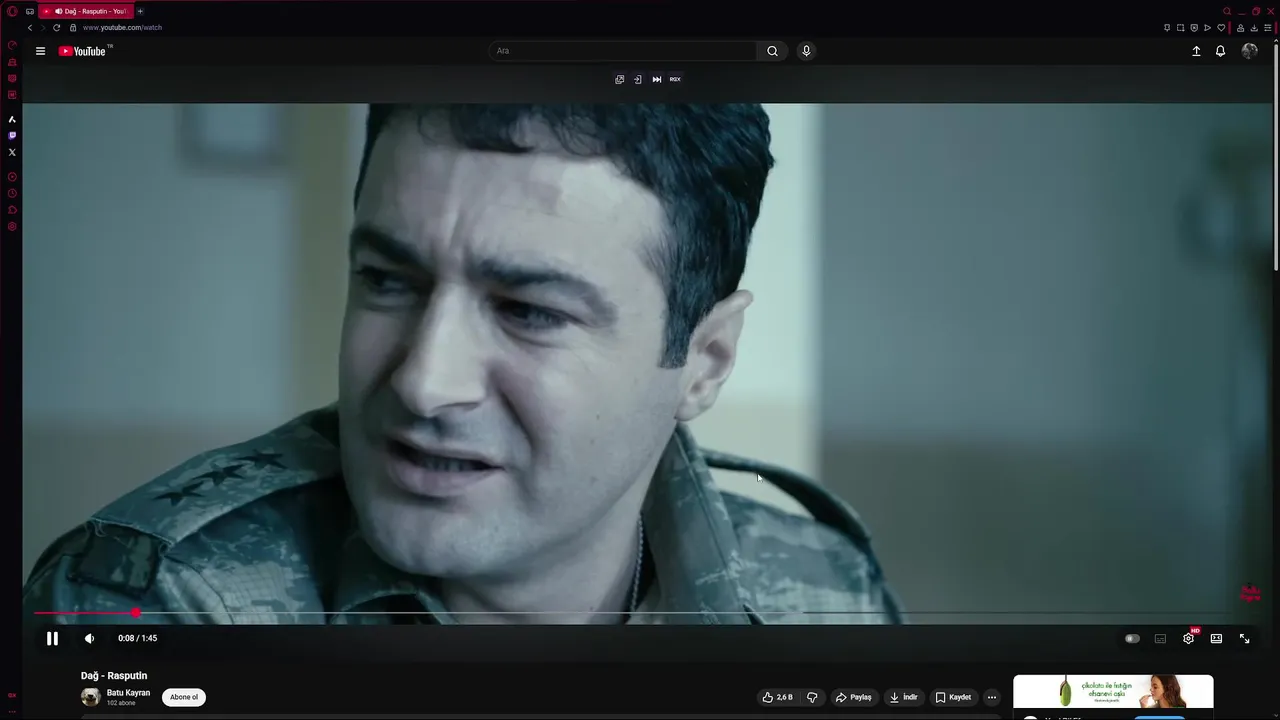Open the advertisement banner thumbnail

point(1113,692)
